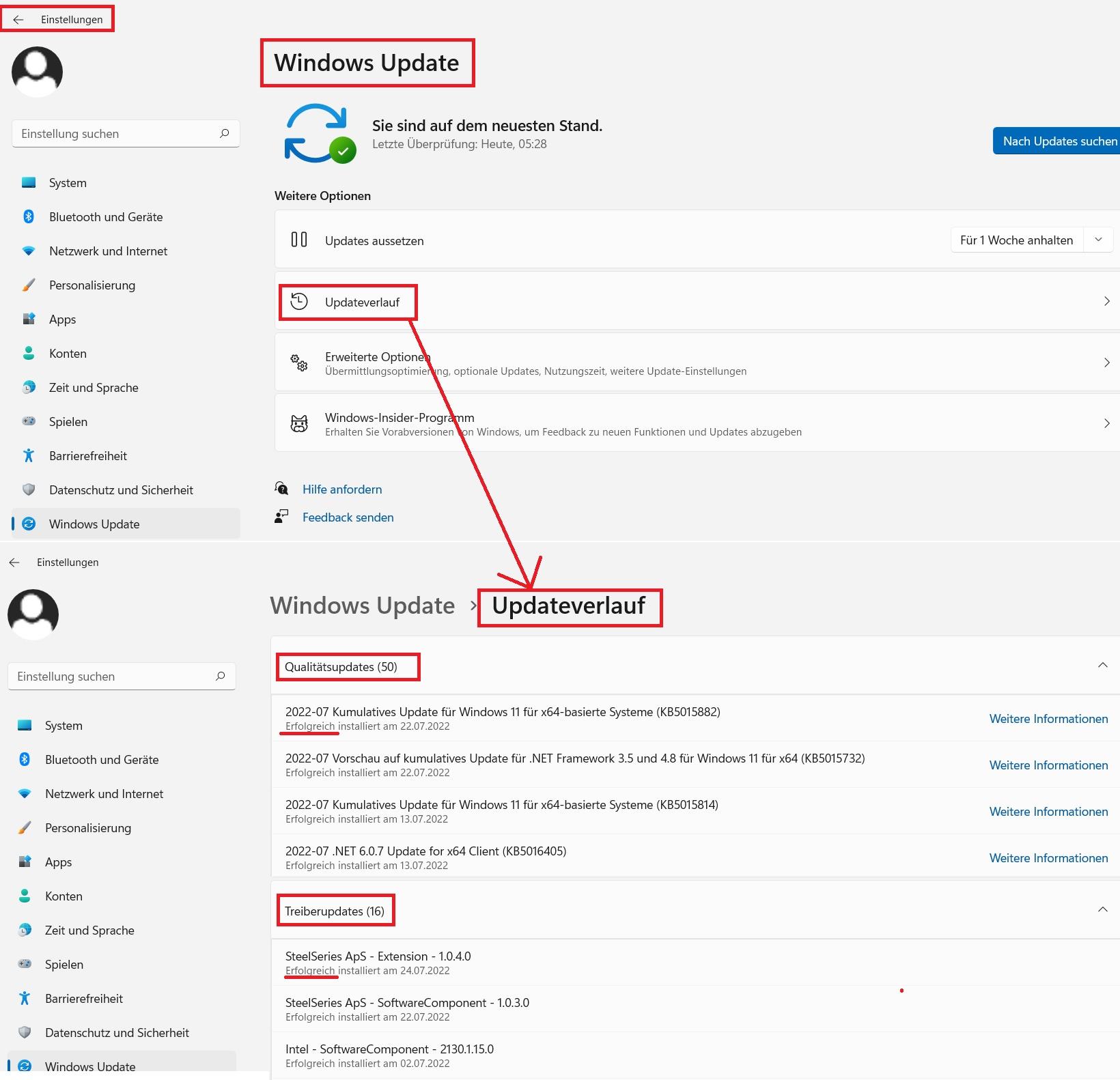
Task: Click the back arrow in the Updateverlauf window
Action: [x=14, y=563]
